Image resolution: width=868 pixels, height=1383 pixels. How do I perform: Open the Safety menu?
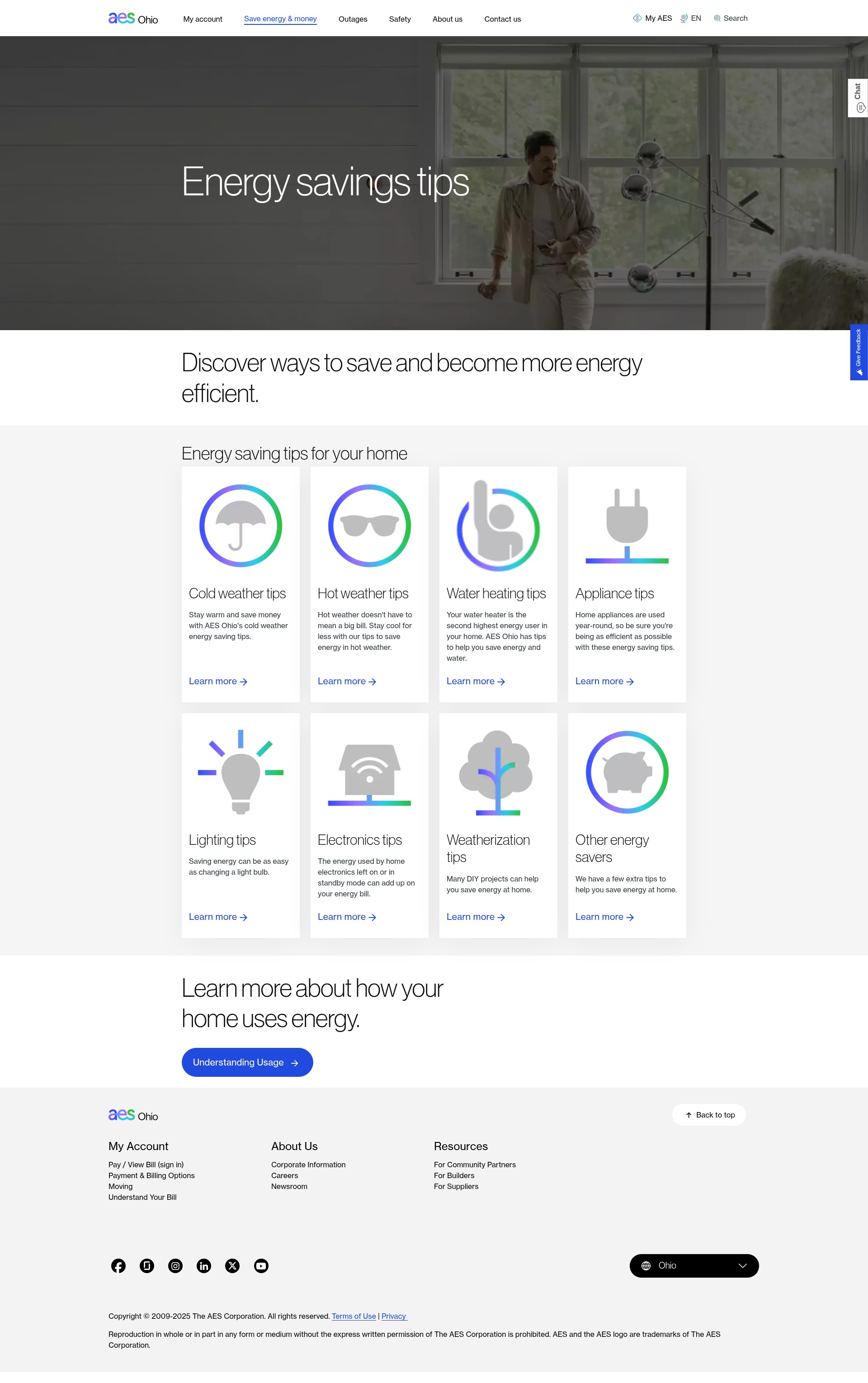(x=400, y=19)
